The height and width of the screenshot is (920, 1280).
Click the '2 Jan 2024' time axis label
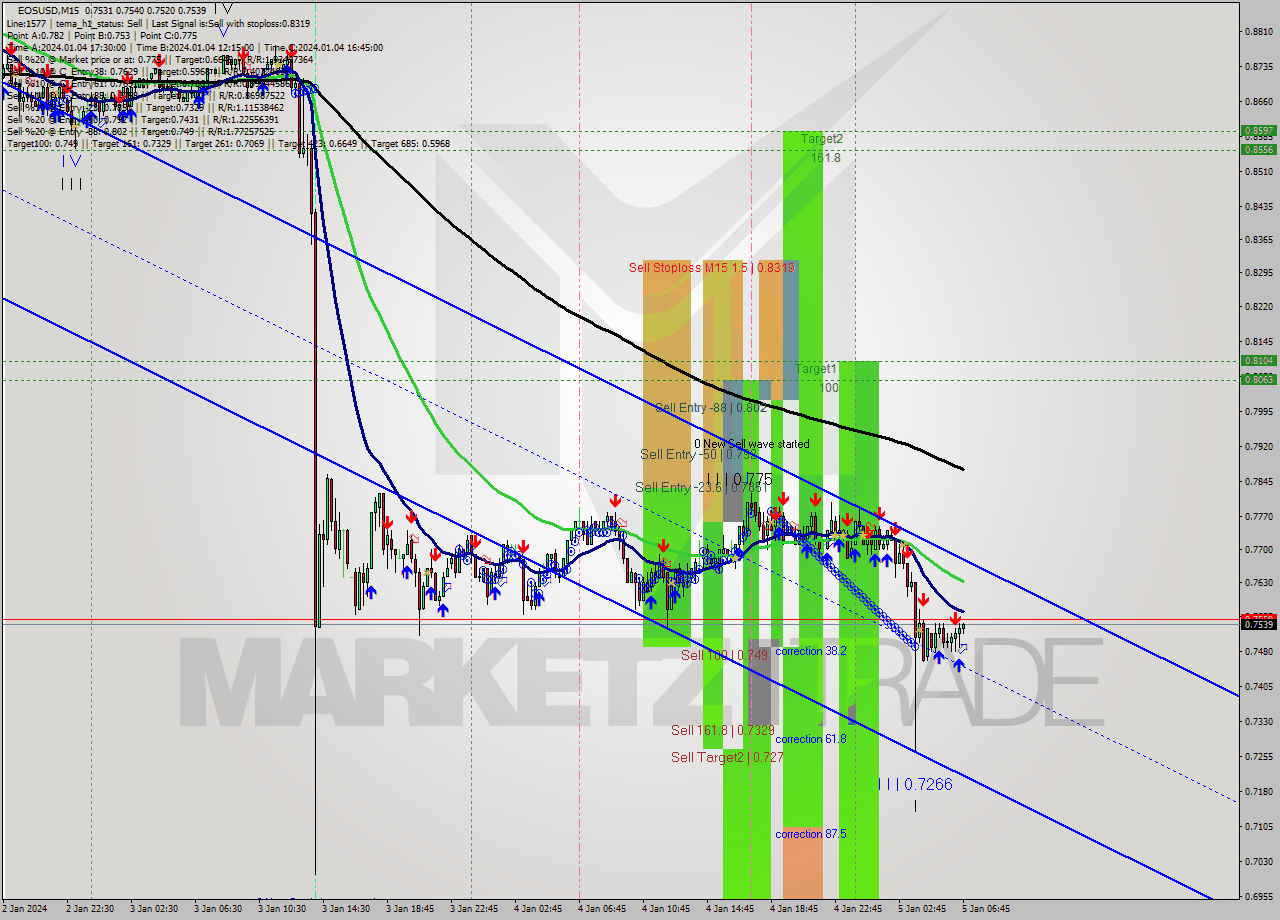[25, 909]
